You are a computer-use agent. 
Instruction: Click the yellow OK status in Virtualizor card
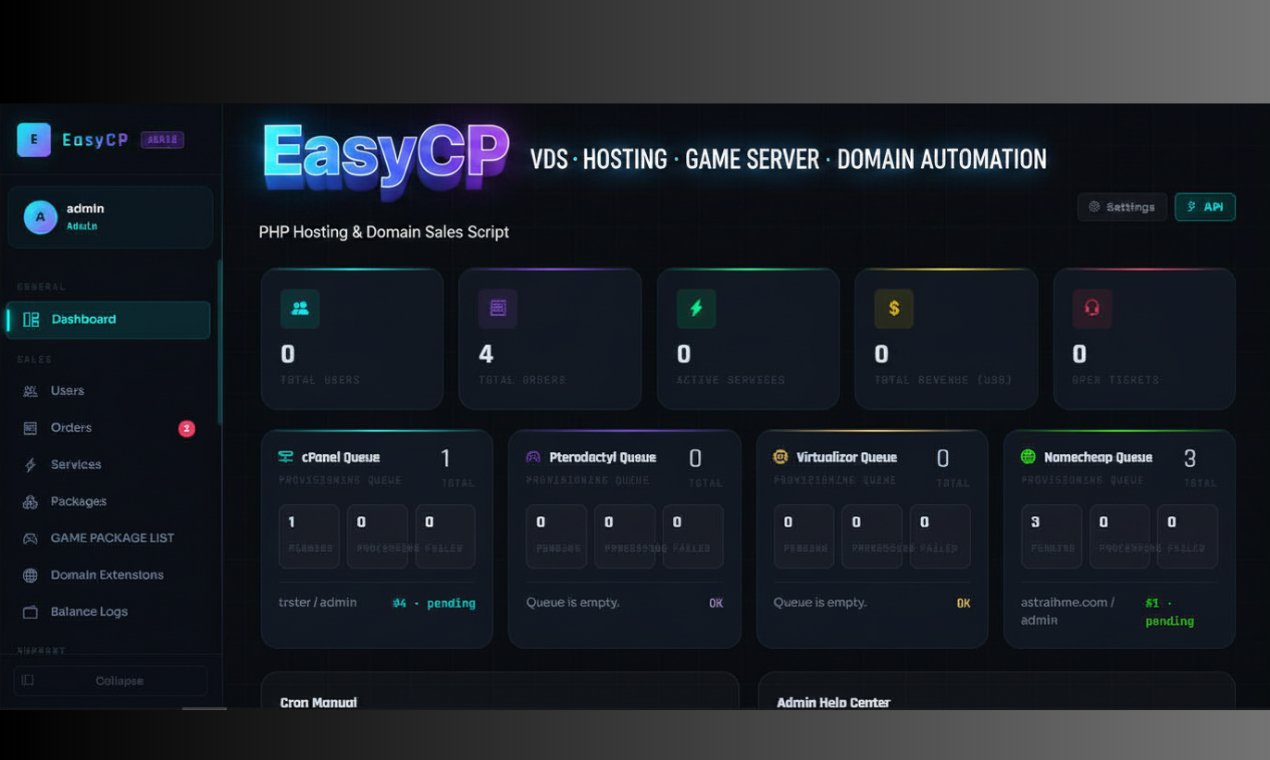(963, 604)
